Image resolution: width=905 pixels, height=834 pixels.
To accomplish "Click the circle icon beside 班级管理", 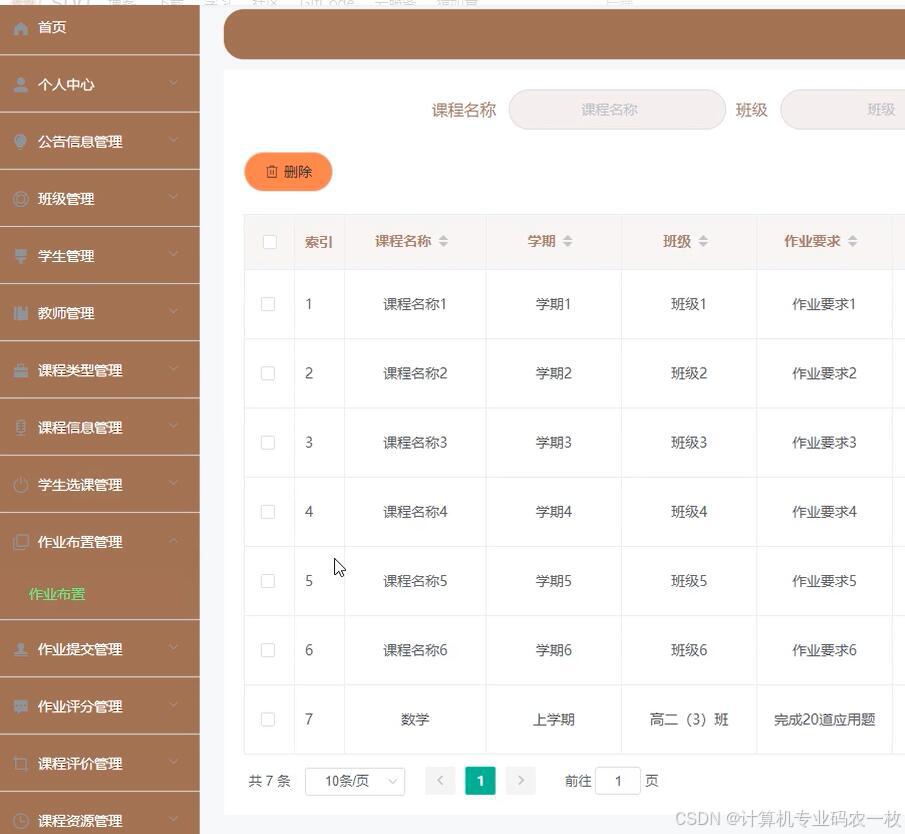I will (21, 199).
